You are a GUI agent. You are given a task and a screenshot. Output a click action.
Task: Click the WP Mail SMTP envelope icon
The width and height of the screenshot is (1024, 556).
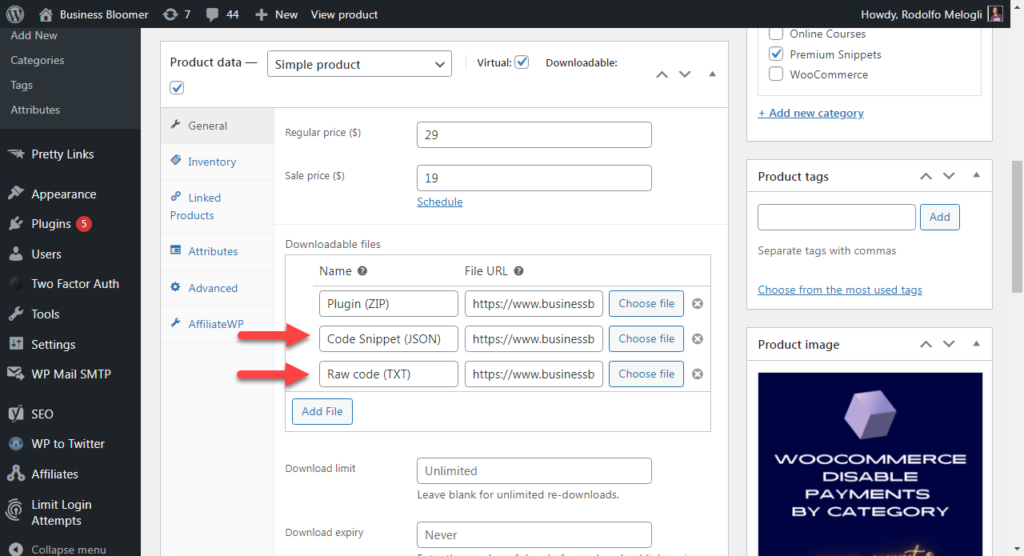[16, 374]
